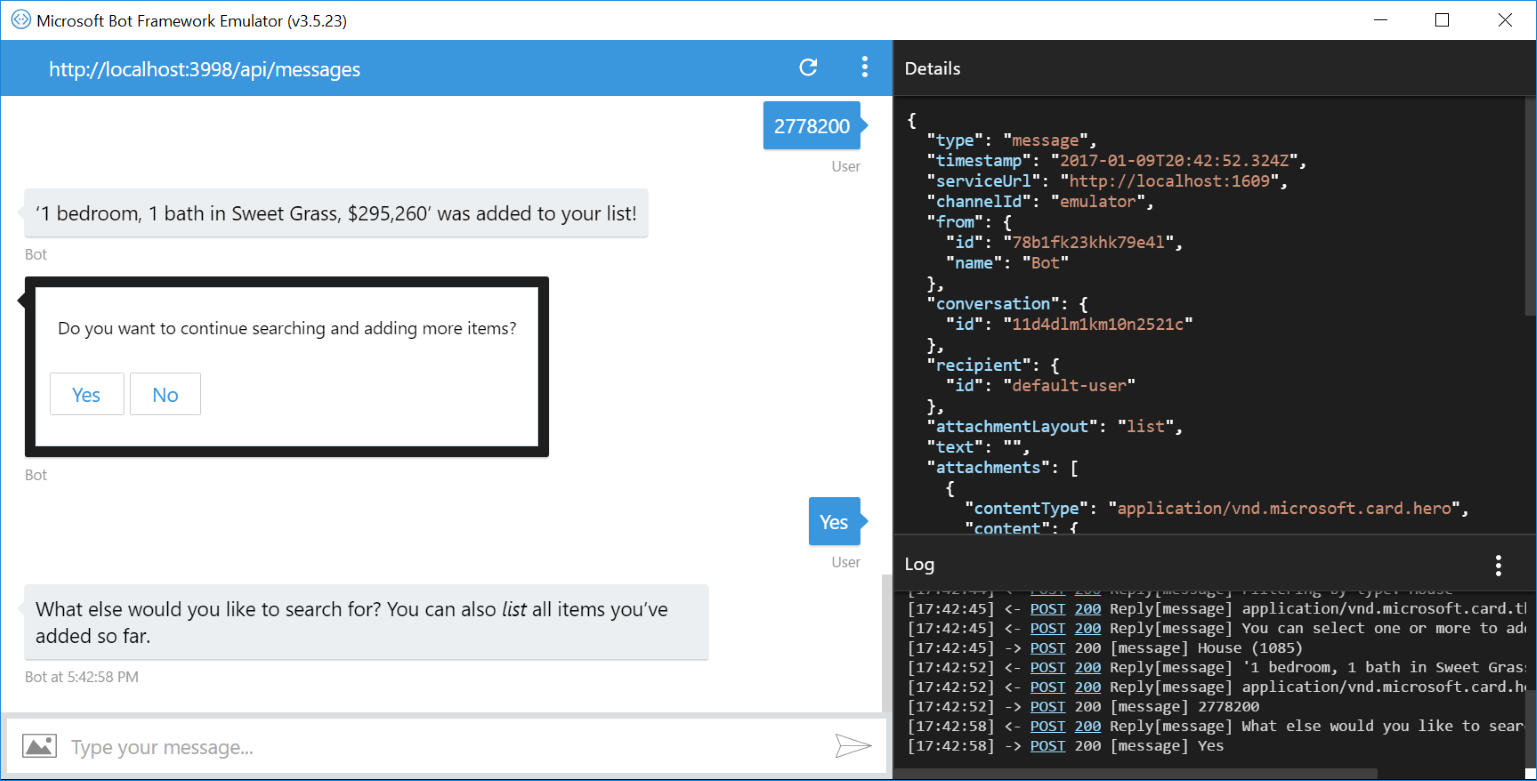Click the 'Bot at 5:42:58 PM' timestamp

pyautogui.click(x=82, y=677)
